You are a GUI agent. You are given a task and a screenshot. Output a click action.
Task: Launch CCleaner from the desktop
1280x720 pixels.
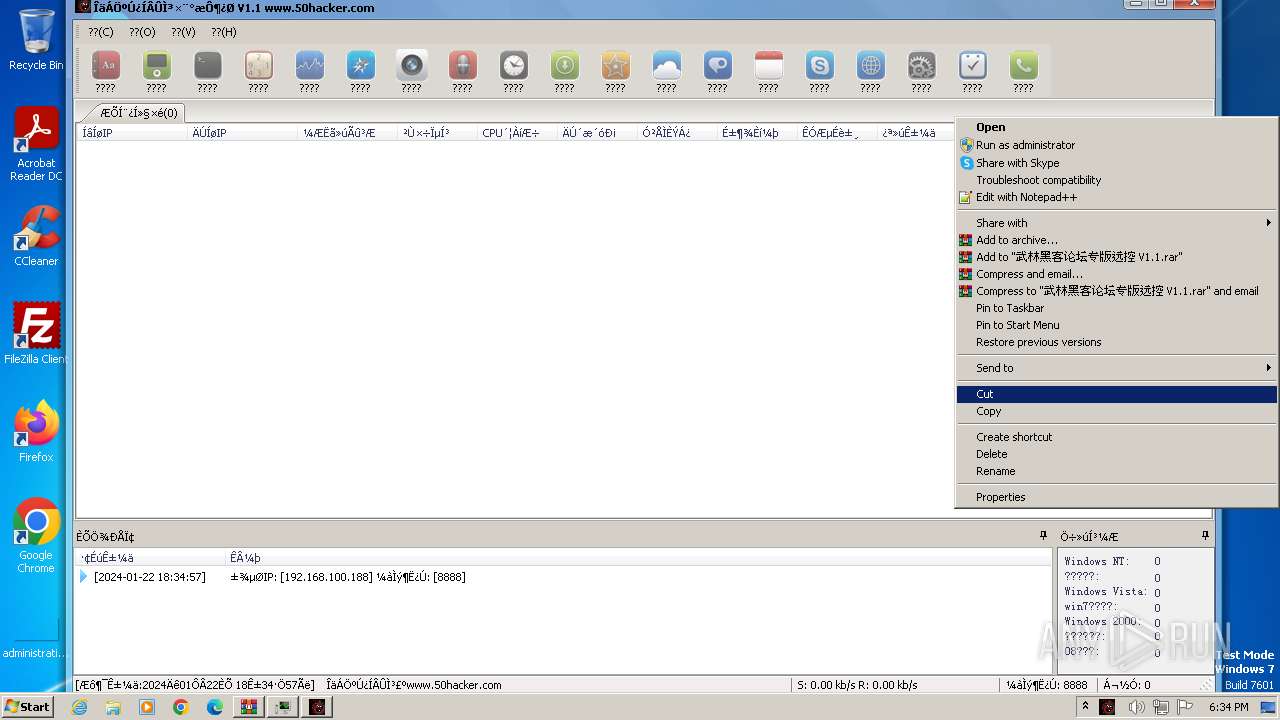tap(36, 236)
